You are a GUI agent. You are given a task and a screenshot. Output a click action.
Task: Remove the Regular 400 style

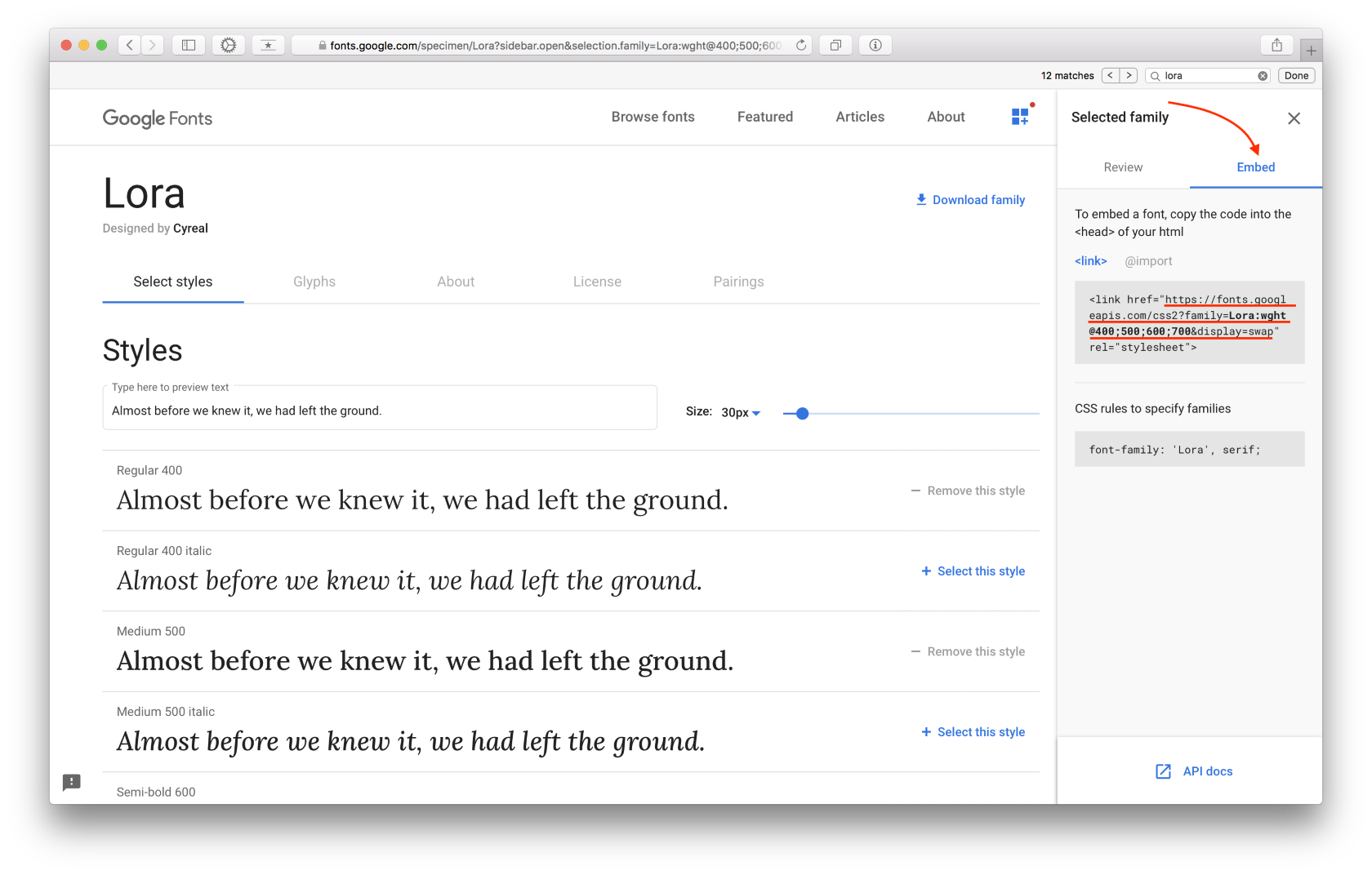click(968, 491)
